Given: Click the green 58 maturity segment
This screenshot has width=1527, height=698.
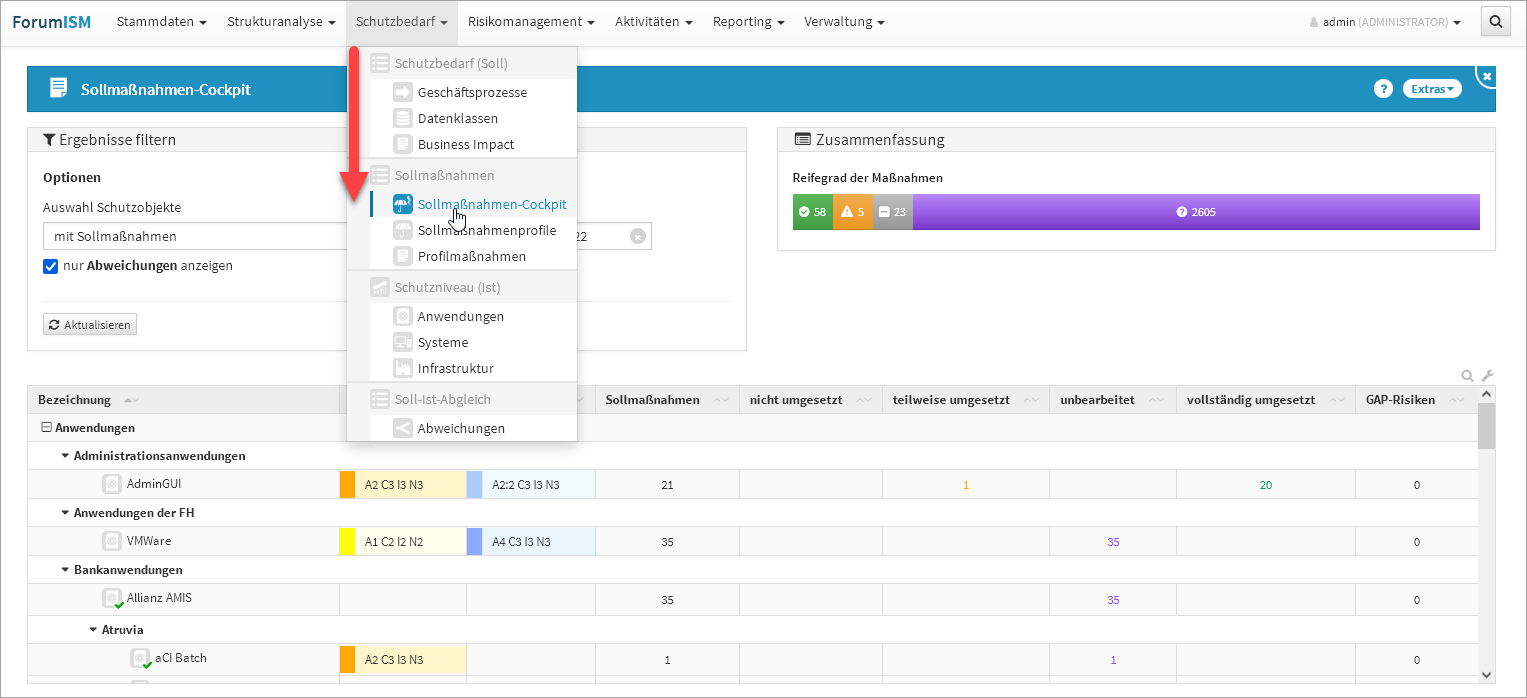Looking at the screenshot, I should 812,212.
